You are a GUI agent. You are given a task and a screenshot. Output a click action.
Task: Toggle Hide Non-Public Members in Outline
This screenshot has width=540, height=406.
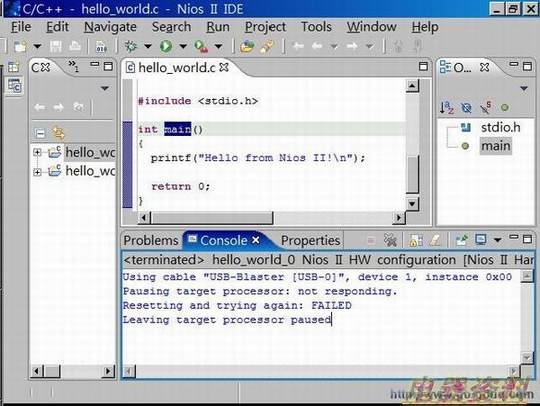tap(505, 108)
